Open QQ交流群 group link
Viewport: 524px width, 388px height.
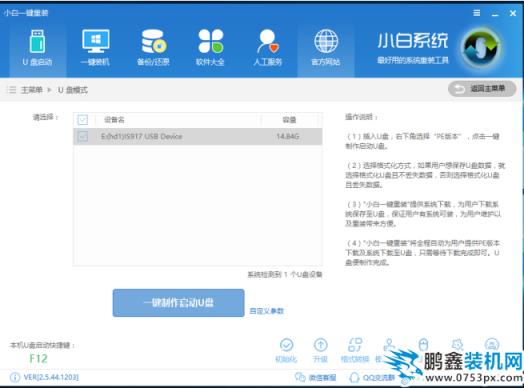tap(372, 378)
